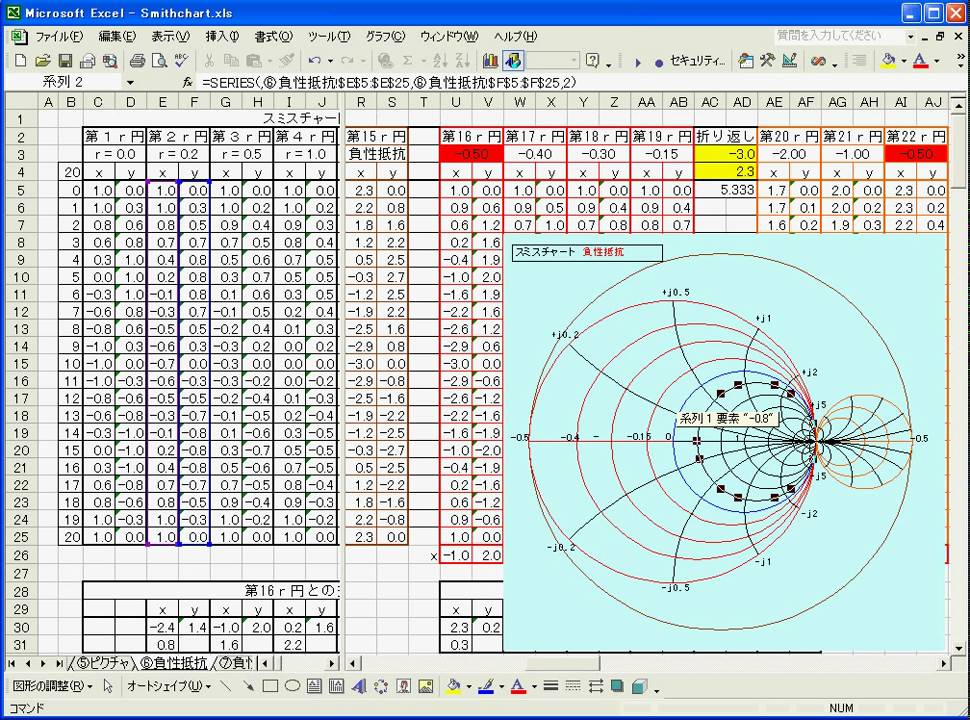The height and width of the screenshot is (720, 970).
Task: Apply the blue Line Color in drawing toolbar
Action: click(486, 686)
